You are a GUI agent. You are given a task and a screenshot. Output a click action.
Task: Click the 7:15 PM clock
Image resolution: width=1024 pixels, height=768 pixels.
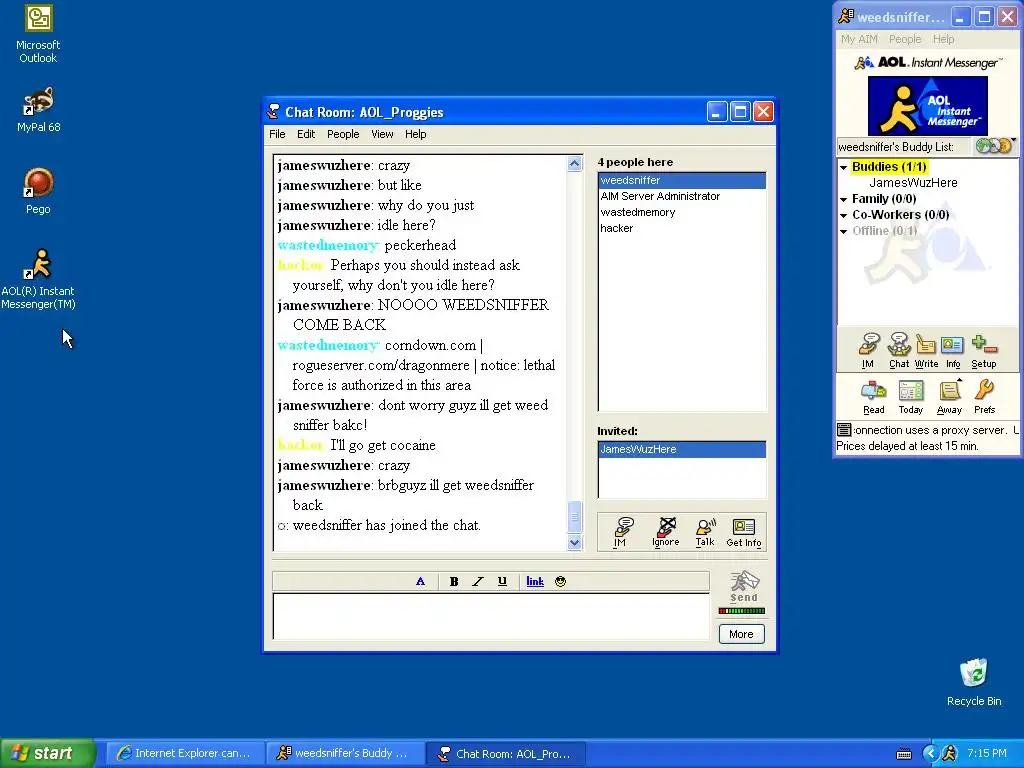point(987,753)
